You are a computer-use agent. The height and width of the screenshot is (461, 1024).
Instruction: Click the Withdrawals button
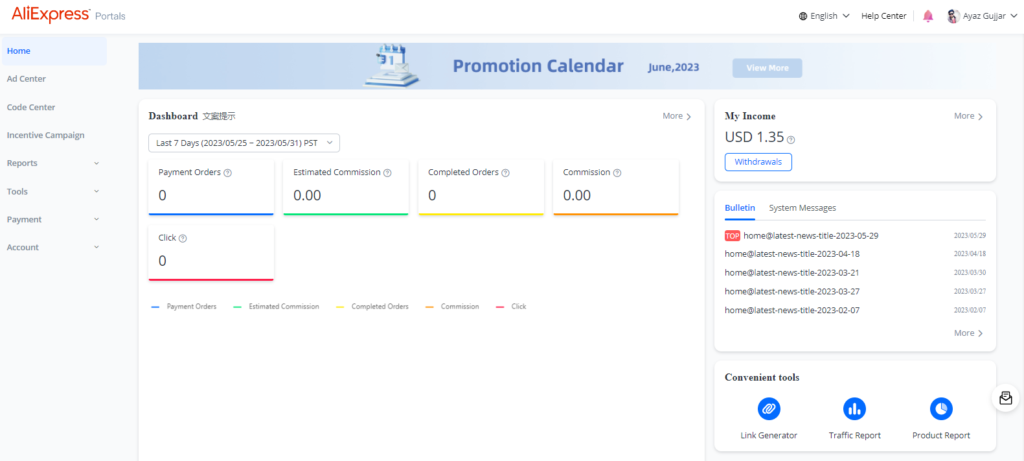[758, 162]
